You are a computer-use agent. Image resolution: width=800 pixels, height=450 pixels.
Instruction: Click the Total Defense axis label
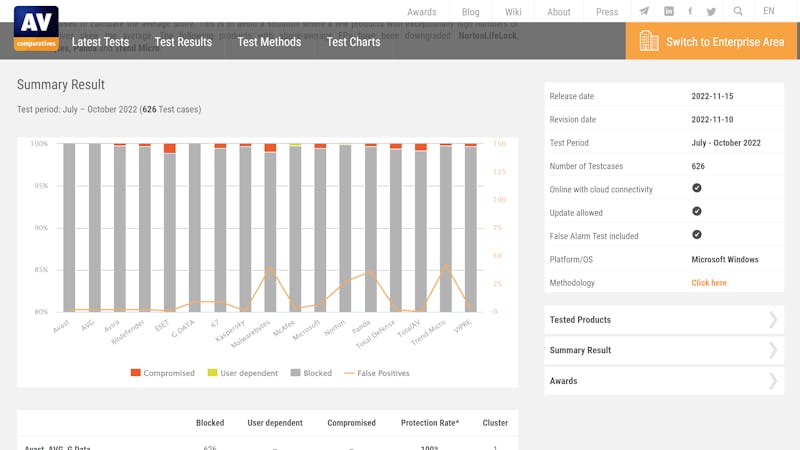(376, 334)
